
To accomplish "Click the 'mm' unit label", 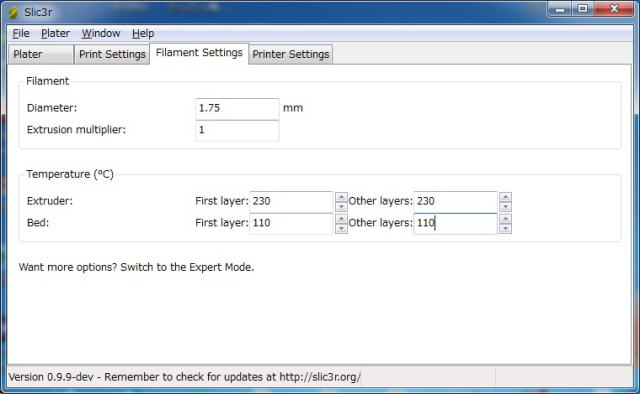I will (293, 108).
